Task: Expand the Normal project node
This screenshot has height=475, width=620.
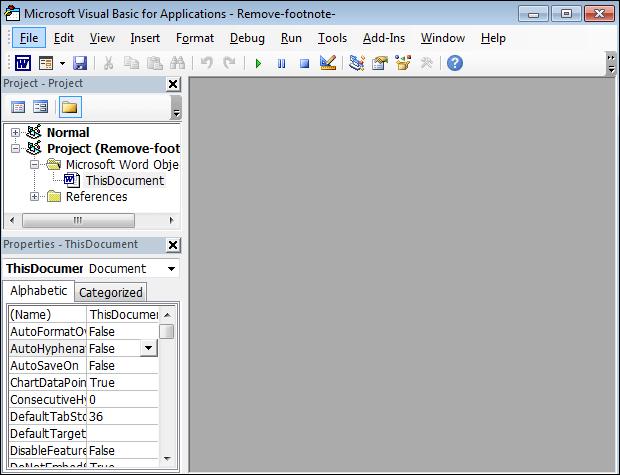Action: pos(15,132)
